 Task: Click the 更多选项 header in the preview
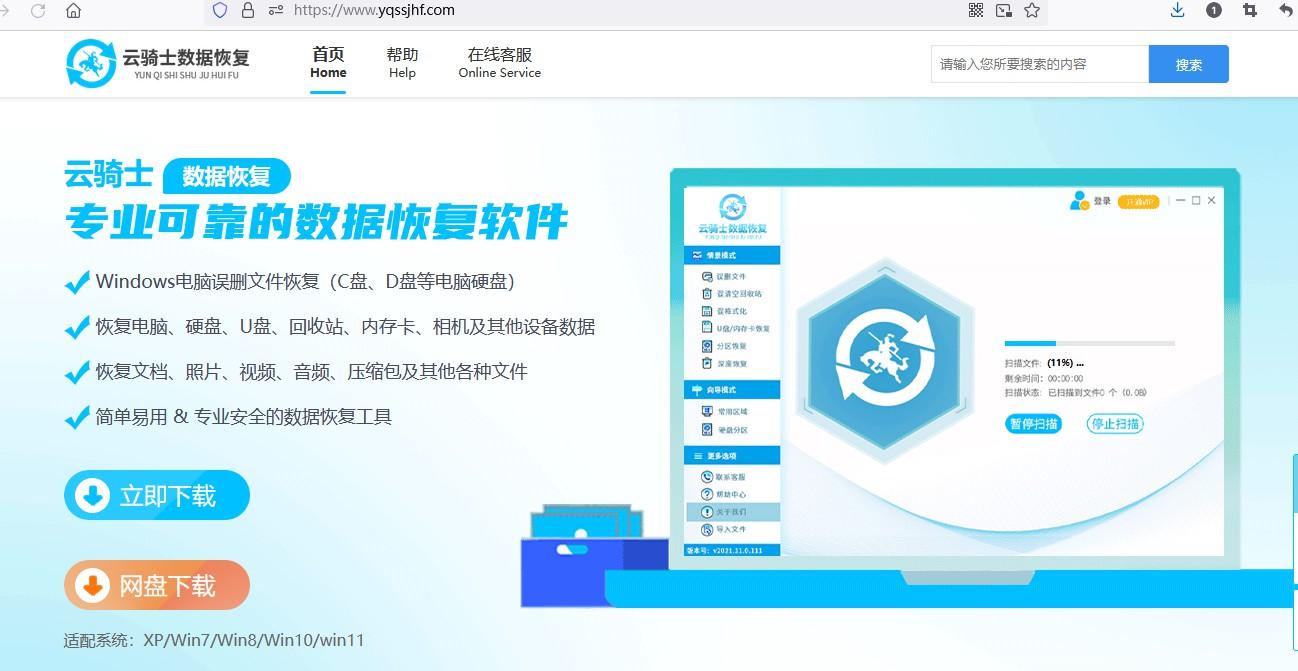pyautogui.click(x=731, y=455)
